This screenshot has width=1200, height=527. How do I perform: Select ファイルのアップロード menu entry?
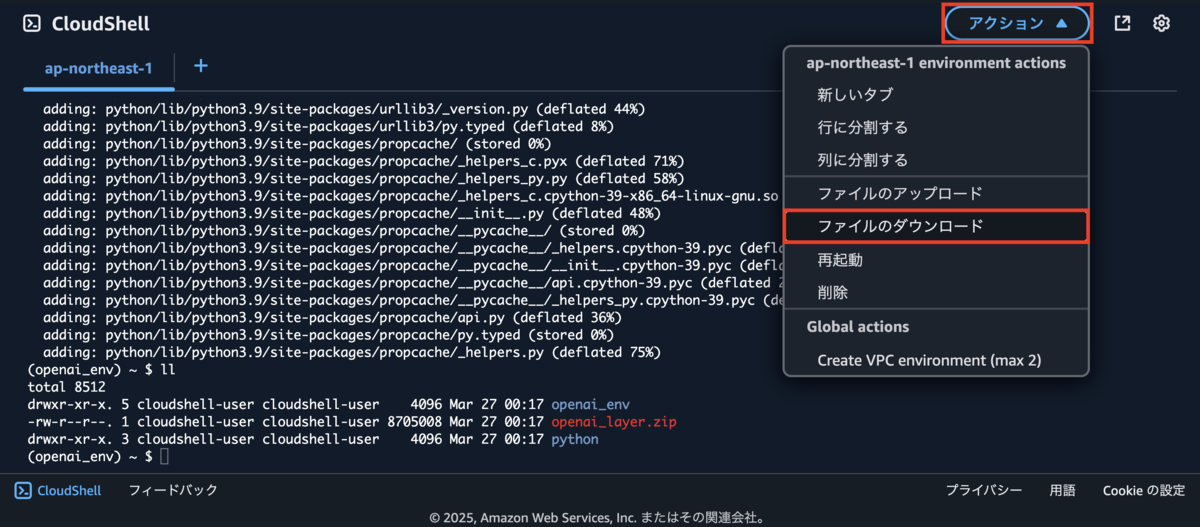pyautogui.click(x=936, y=193)
